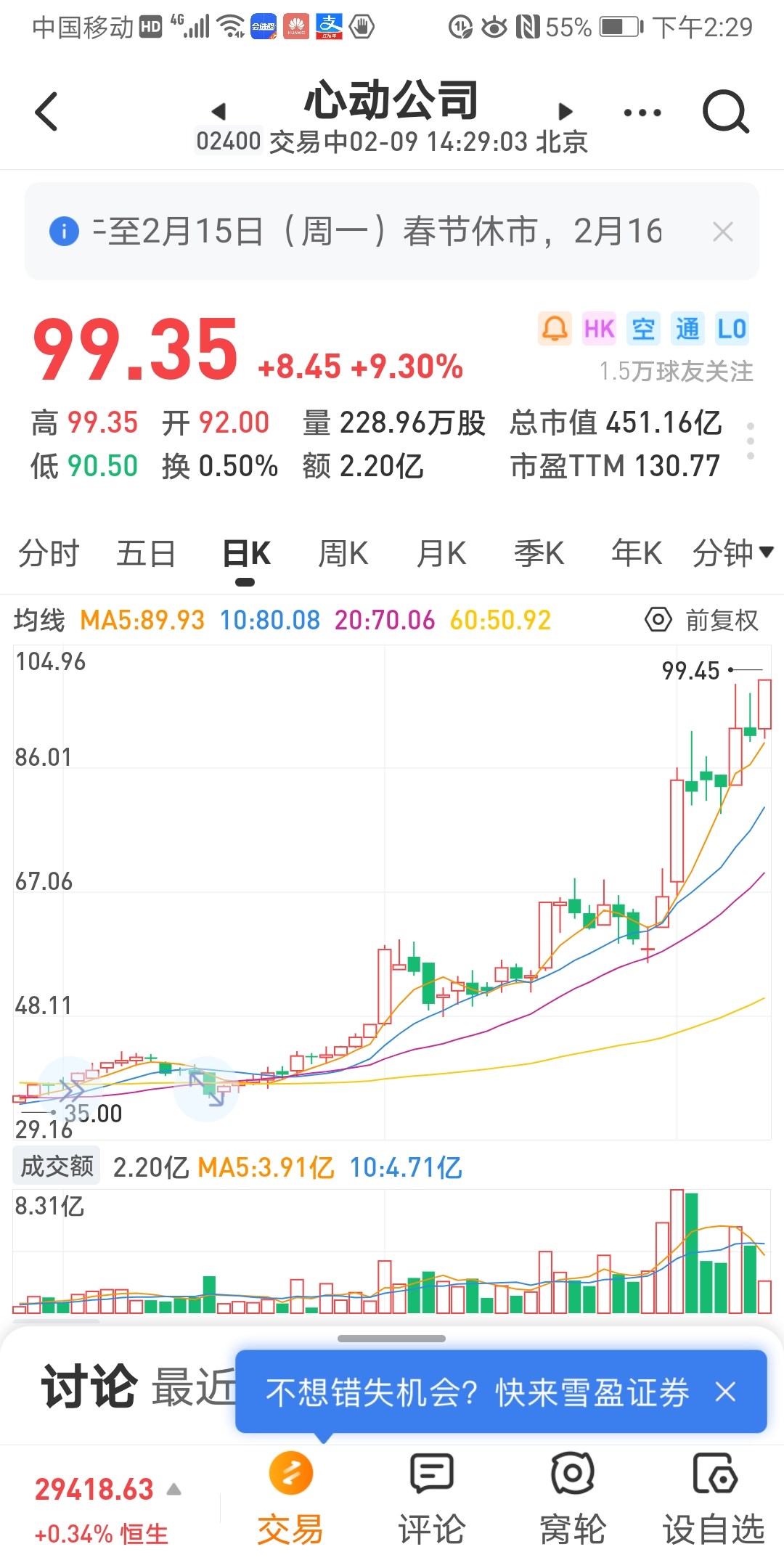Switch to the 五日 five-day tab

click(x=146, y=553)
